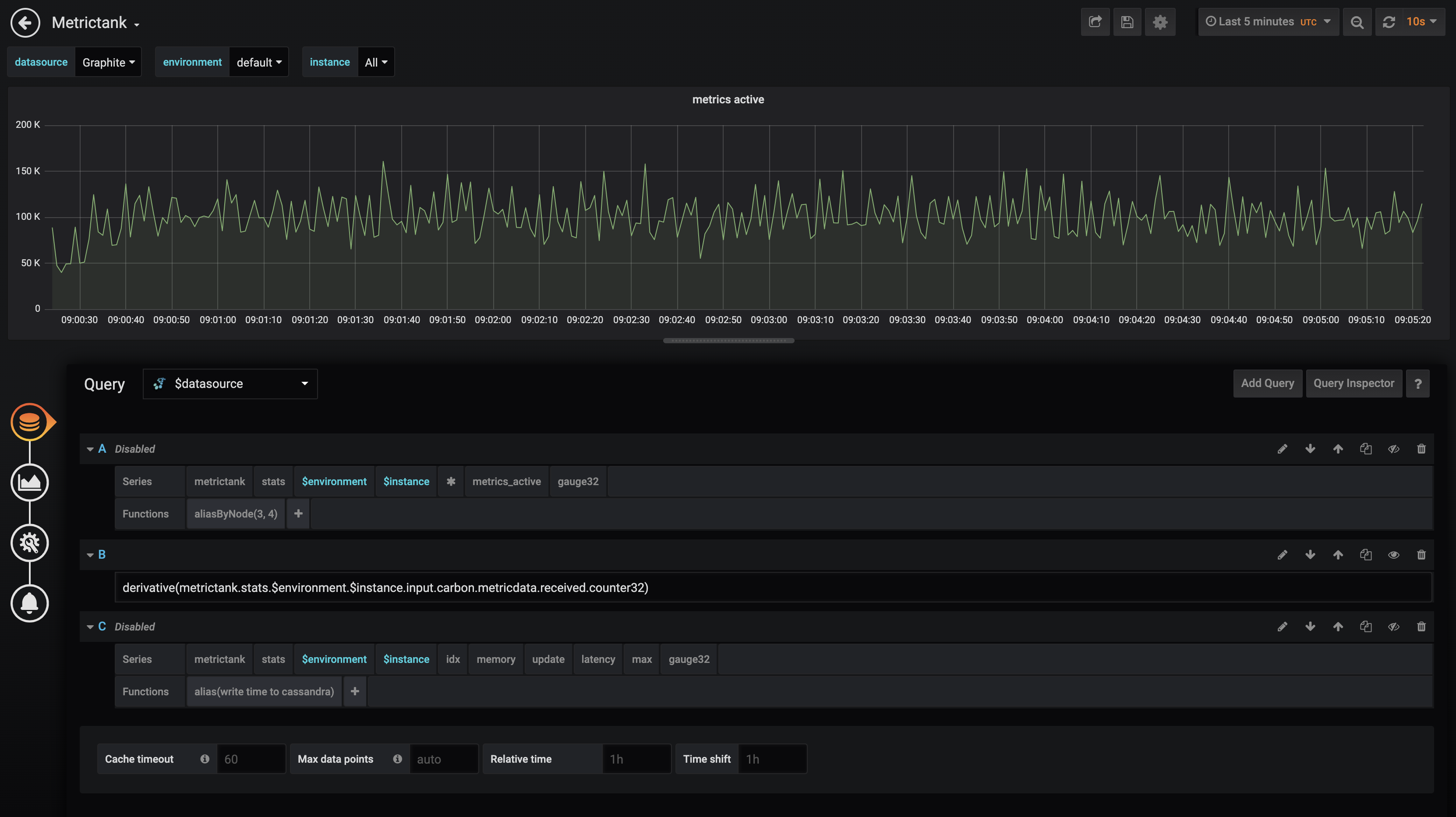Viewport: 1456px width, 817px height.
Task: Edit query B with the pencil icon
Action: [1283, 554]
